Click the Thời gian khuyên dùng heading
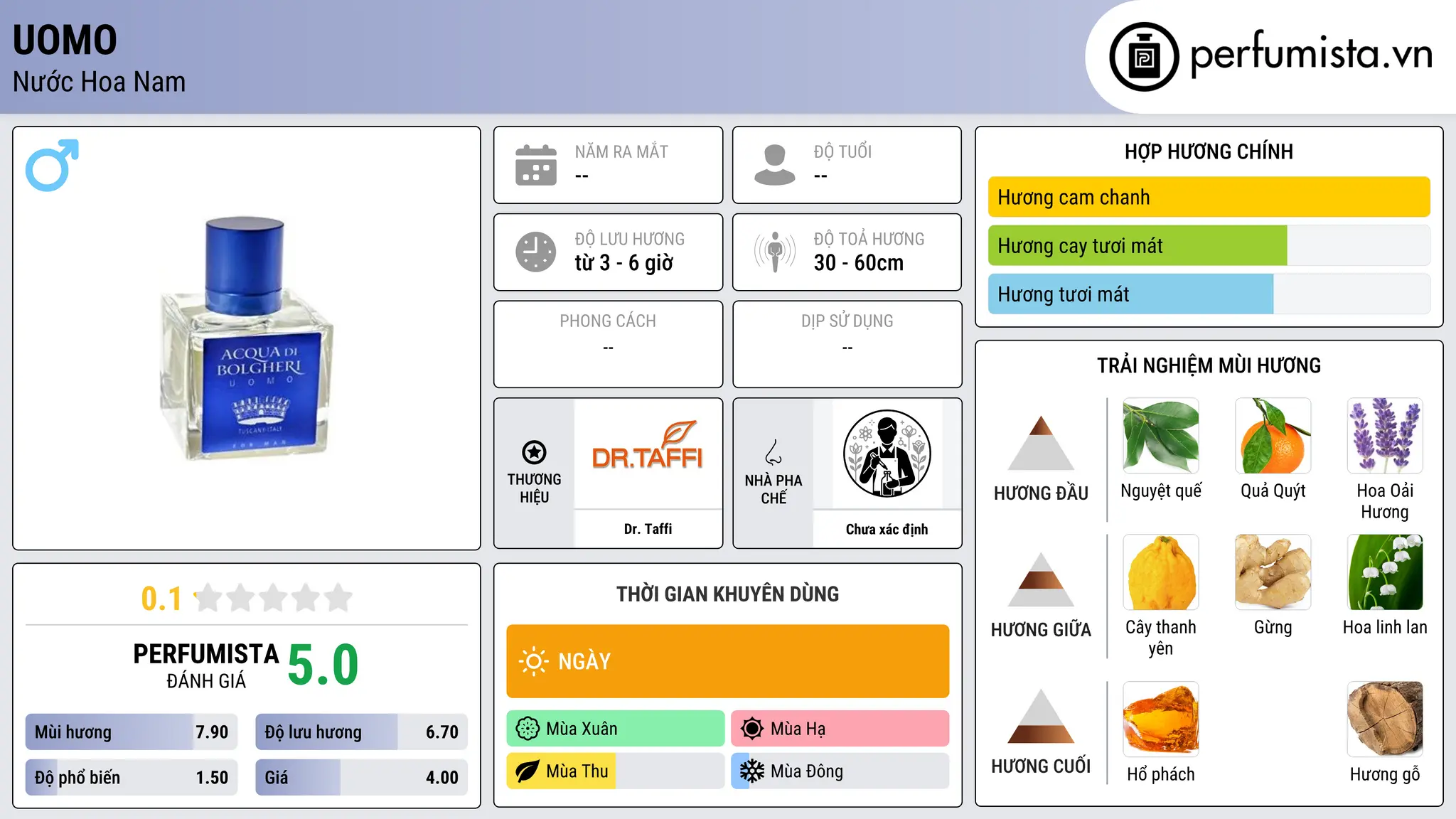This screenshot has width=1456, height=819. point(727,594)
